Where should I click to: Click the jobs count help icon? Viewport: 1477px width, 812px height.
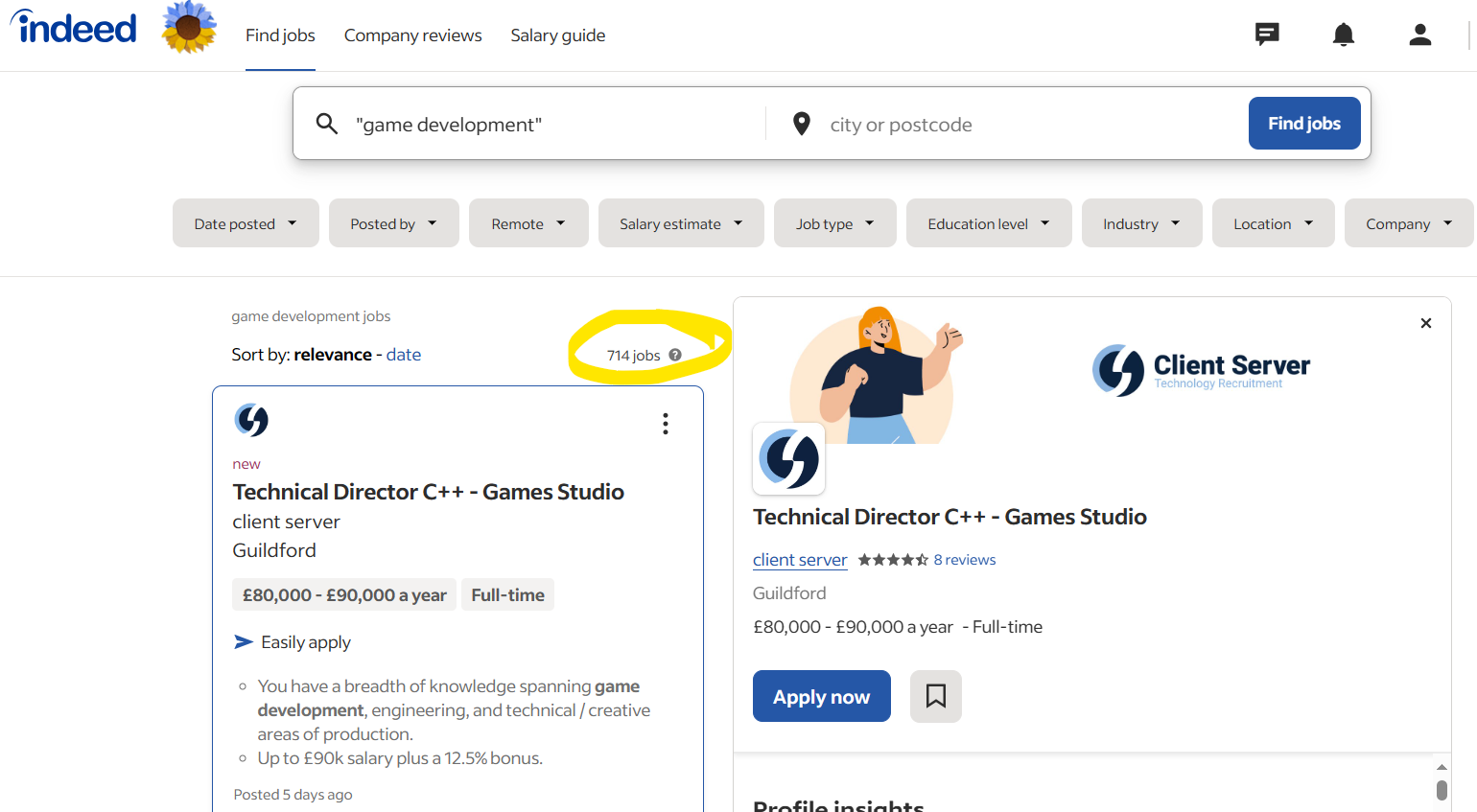tap(675, 355)
